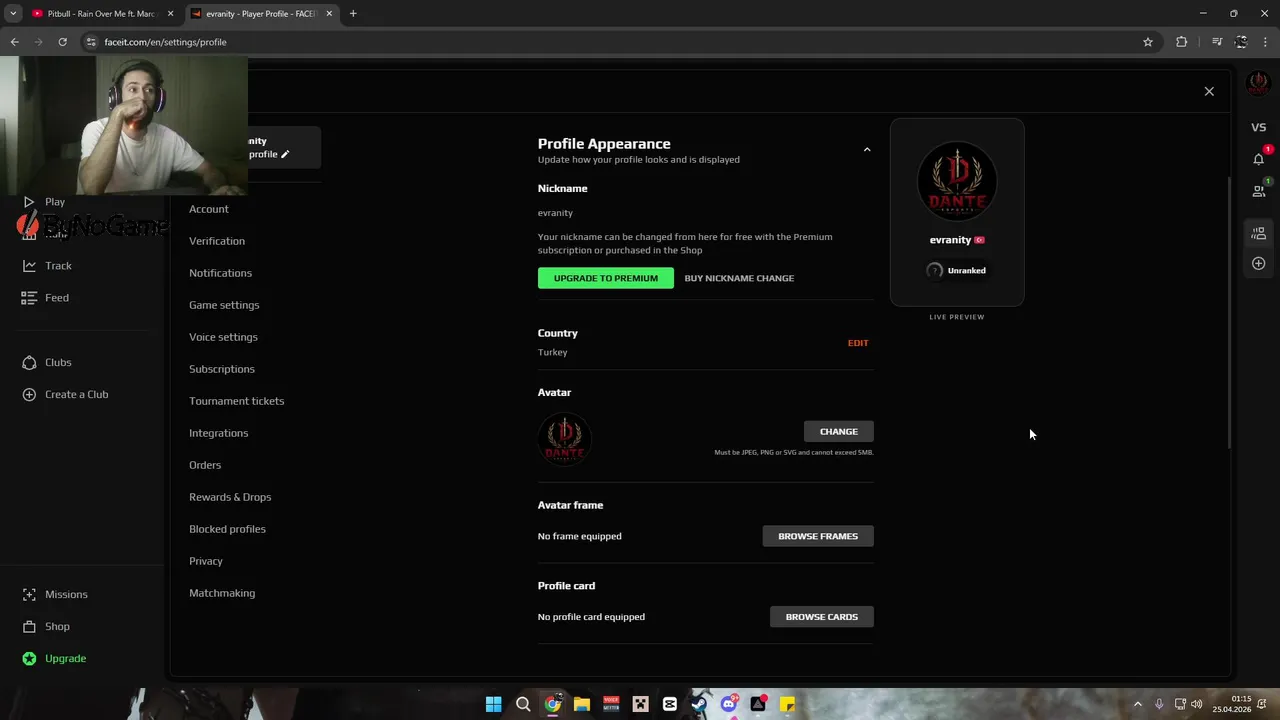Open the Clubs shield icon
The height and width of the screenshot is (720, 1280).
click(29, 363)
